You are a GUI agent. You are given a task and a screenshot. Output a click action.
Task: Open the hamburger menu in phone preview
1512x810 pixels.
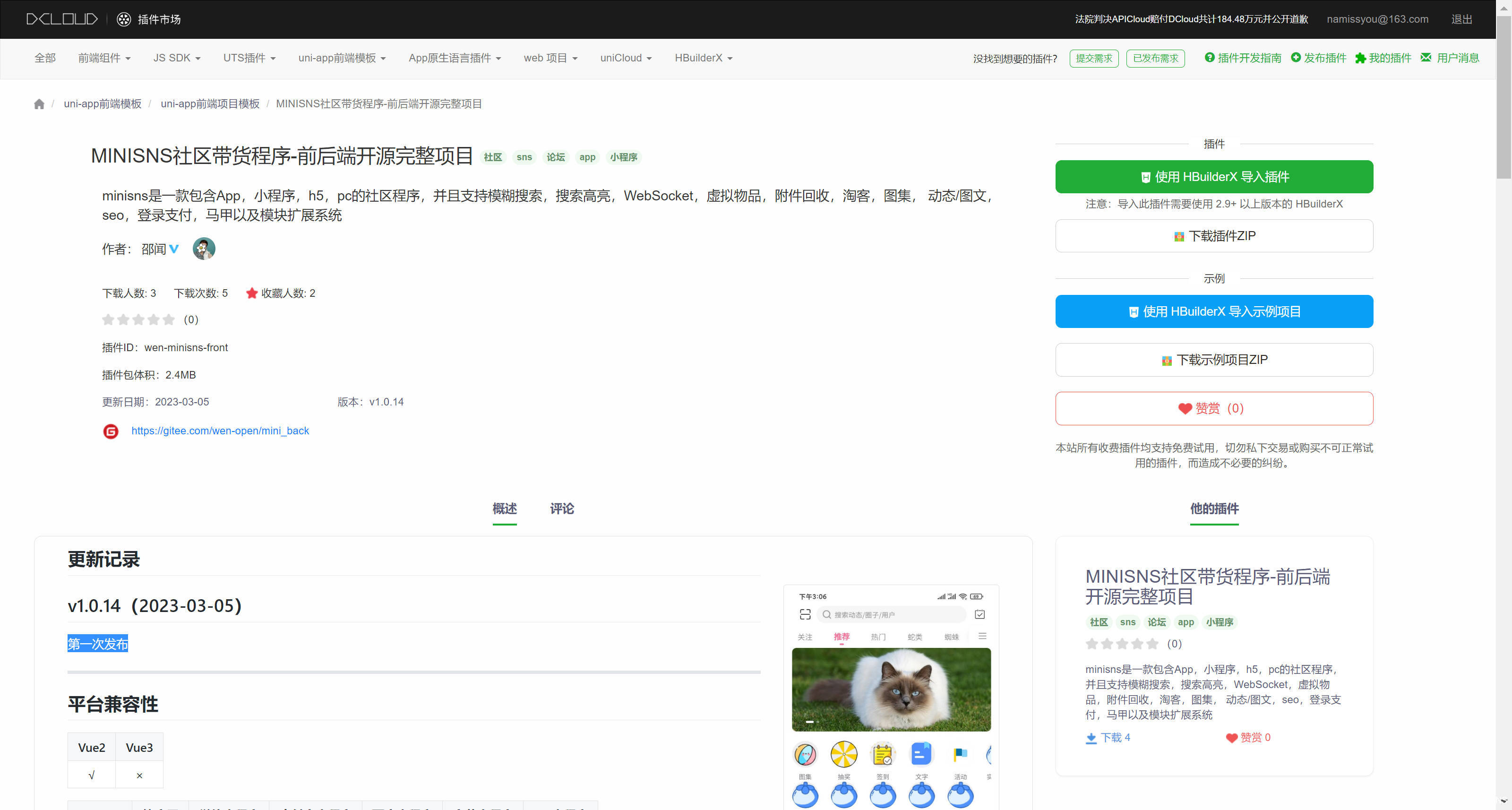pyautogui.click(x=983, y=636)
